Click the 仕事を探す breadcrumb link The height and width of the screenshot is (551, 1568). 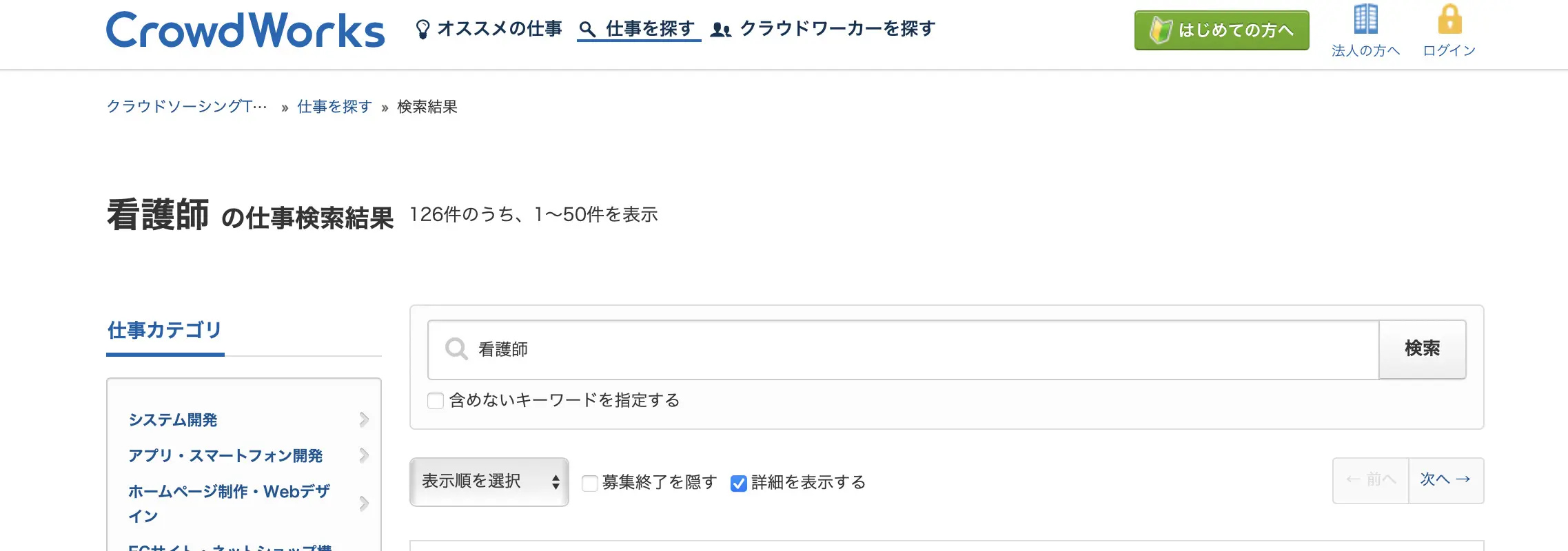point(334,107)
